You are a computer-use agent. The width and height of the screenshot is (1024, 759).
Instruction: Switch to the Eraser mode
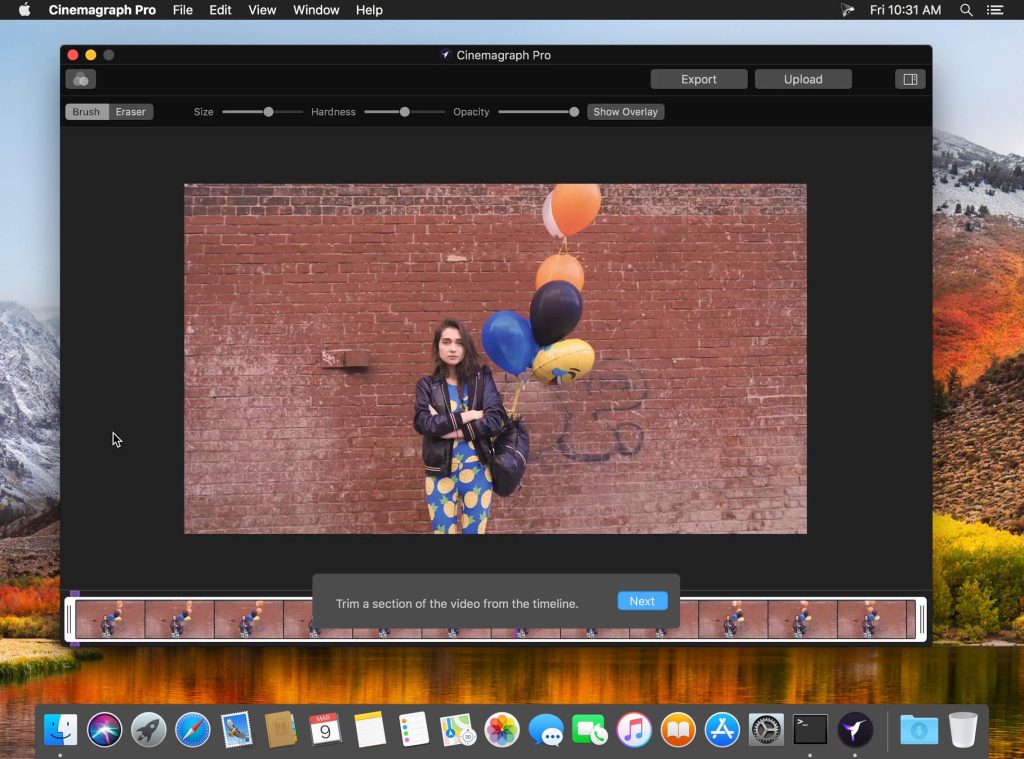(130, 112)
